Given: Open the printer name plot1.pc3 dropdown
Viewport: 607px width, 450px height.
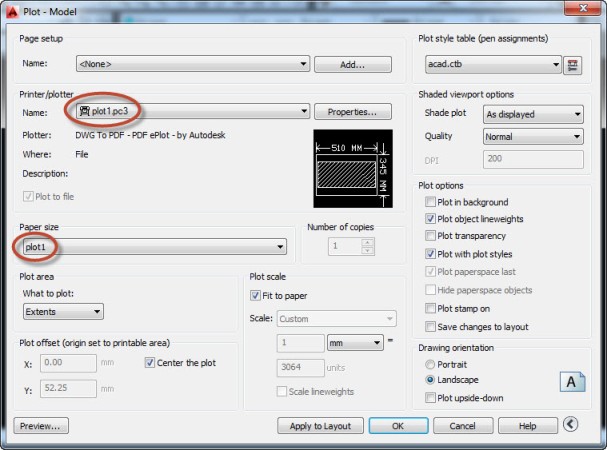Looking at the screenshot, I should (x=193, y=112).
